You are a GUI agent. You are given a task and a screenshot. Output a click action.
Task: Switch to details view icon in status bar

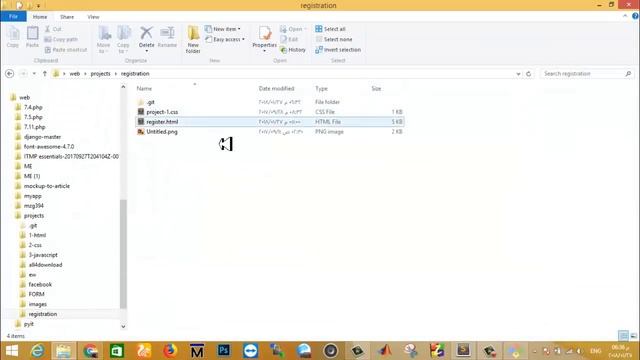(x=623, y=336)
